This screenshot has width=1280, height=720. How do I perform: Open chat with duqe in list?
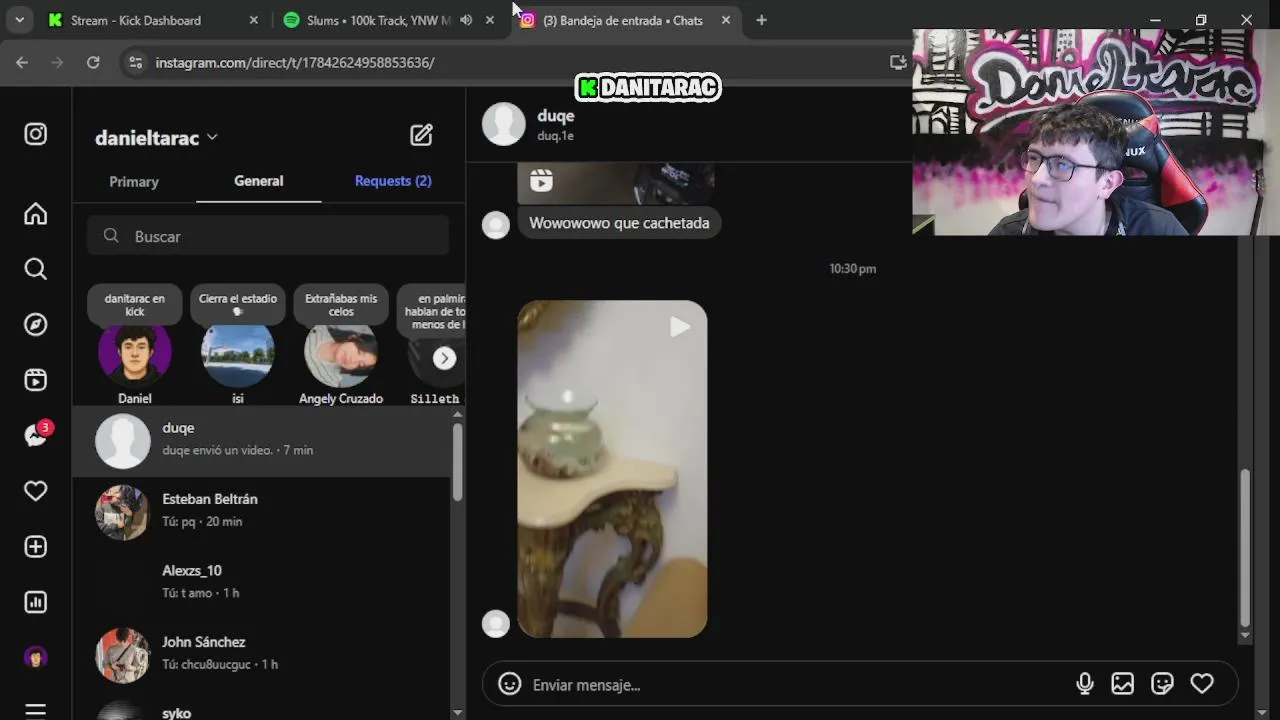262,441
